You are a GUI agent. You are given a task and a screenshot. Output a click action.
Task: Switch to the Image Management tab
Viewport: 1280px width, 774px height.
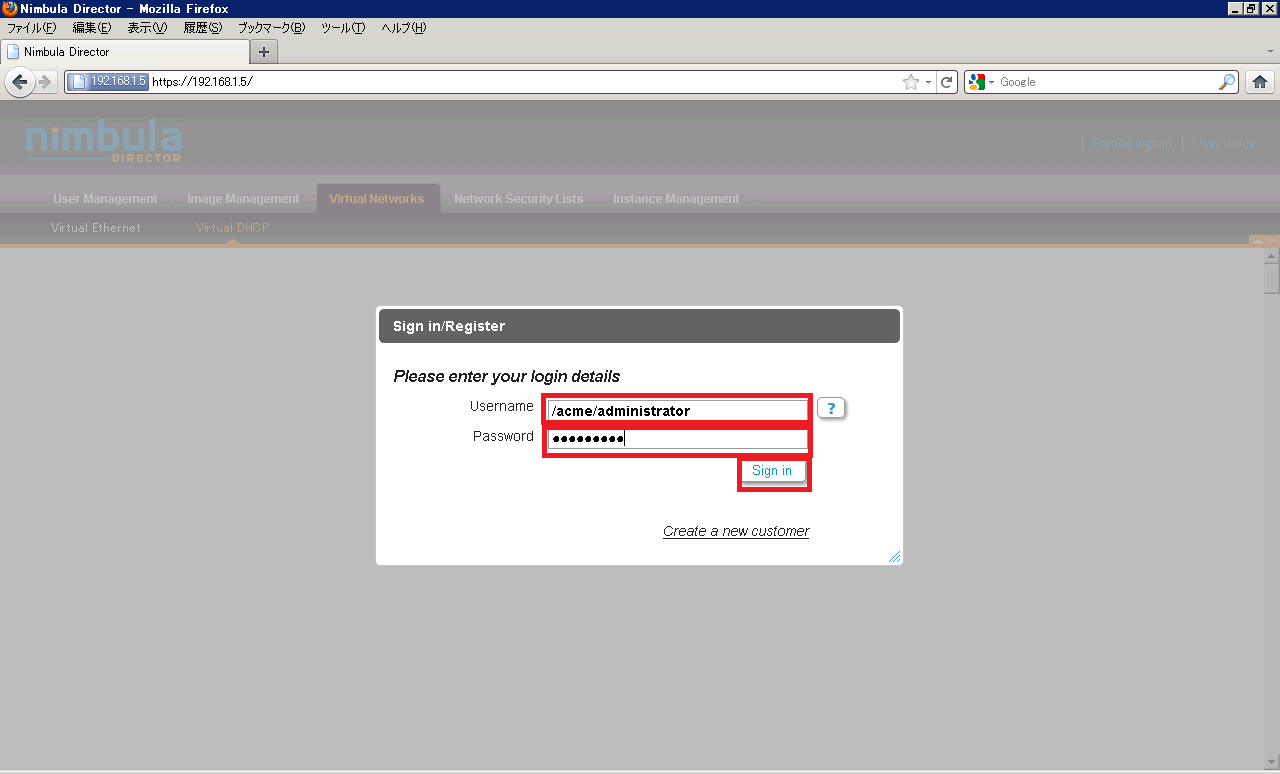tap(243, 199)
